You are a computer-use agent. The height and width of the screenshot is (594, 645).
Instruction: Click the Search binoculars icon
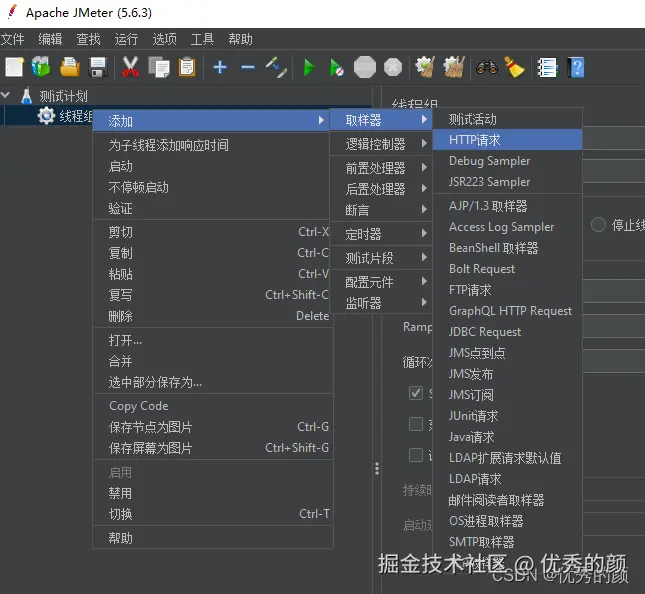[487, 67]
